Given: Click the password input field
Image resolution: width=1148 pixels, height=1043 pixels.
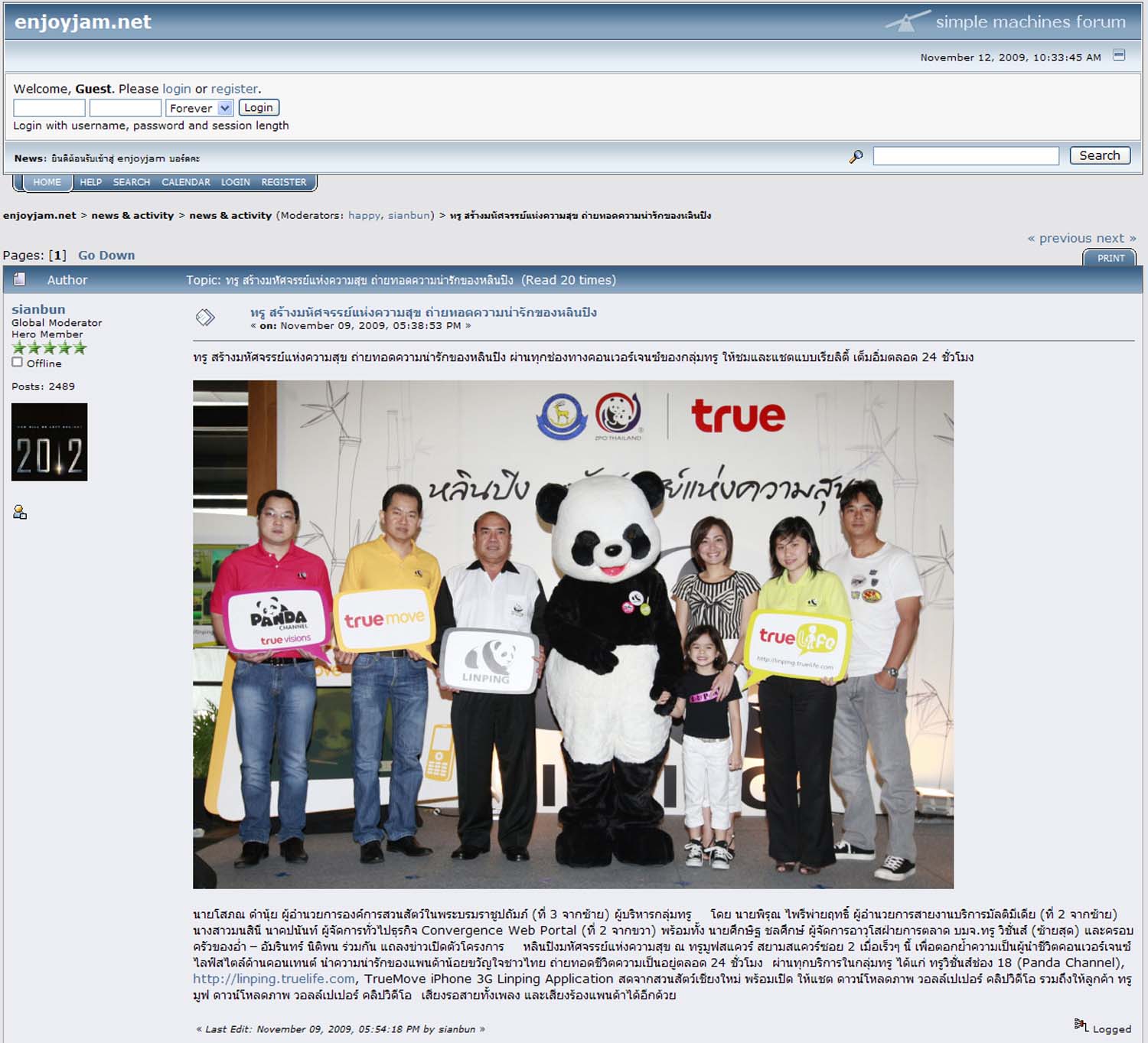Looking at the screenshot, I should pos(126,108).
